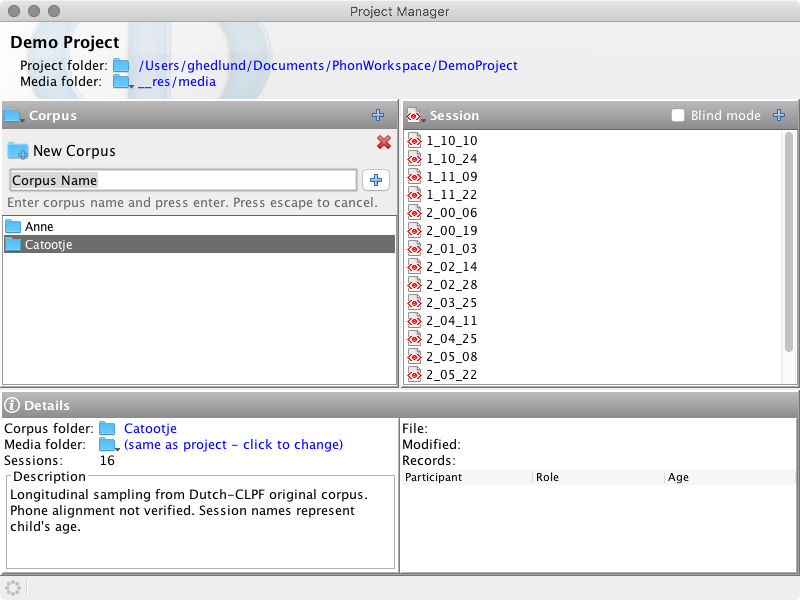The height and width of the screenshot is (600, 800).
Task: Click the folder icon beside Media folder path
Action: pos(121,81)
